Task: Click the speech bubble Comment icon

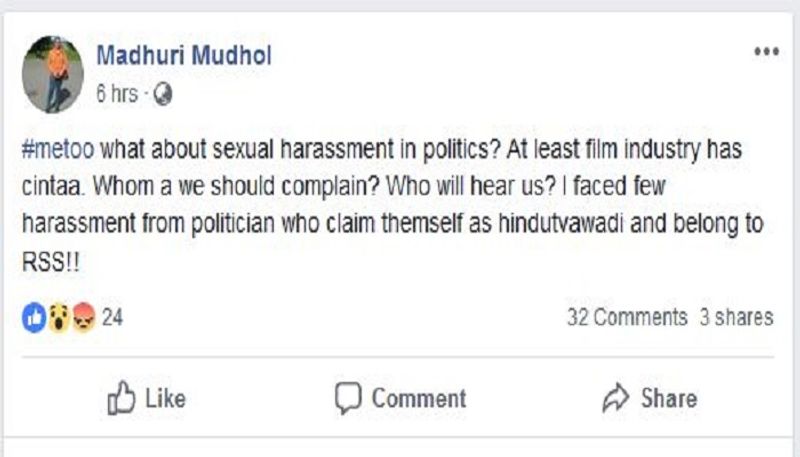Action: pyautogui.click(x=347, y=398)
